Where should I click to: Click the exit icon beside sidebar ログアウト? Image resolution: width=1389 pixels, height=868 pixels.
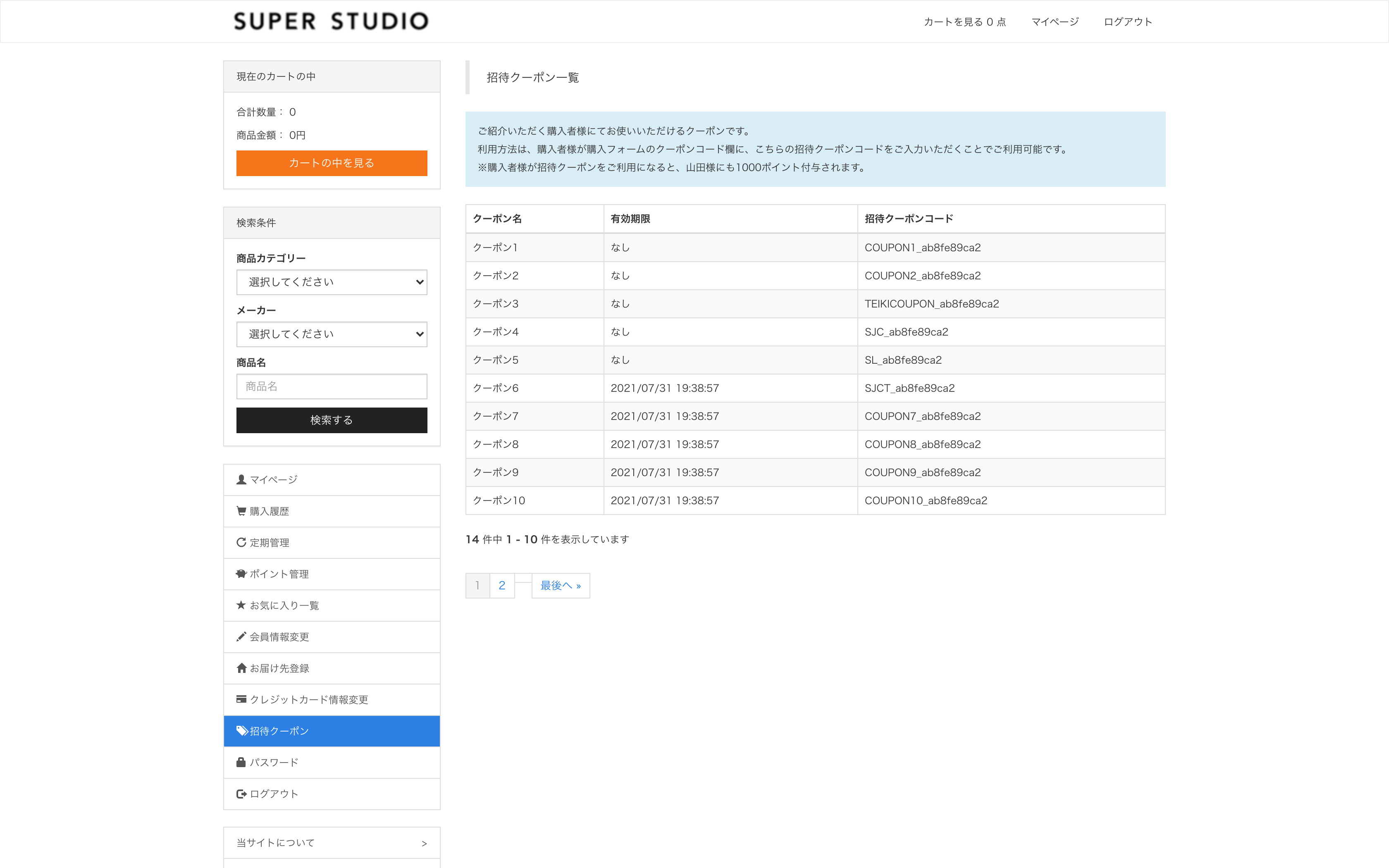pos(242,793)
